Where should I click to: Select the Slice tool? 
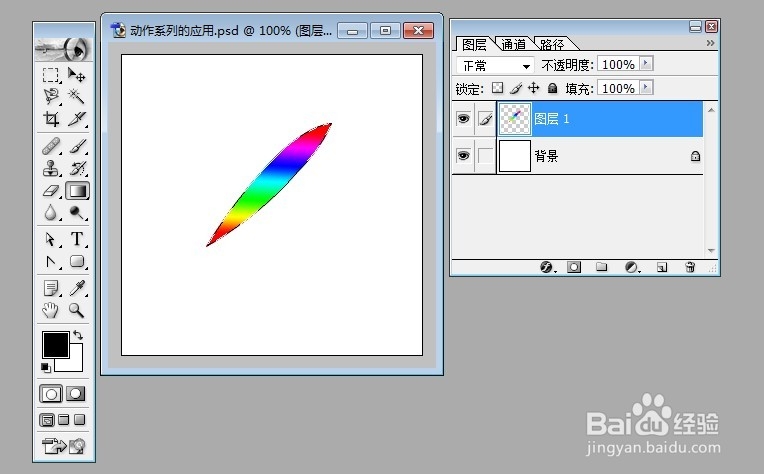click(x=76, y=118)
